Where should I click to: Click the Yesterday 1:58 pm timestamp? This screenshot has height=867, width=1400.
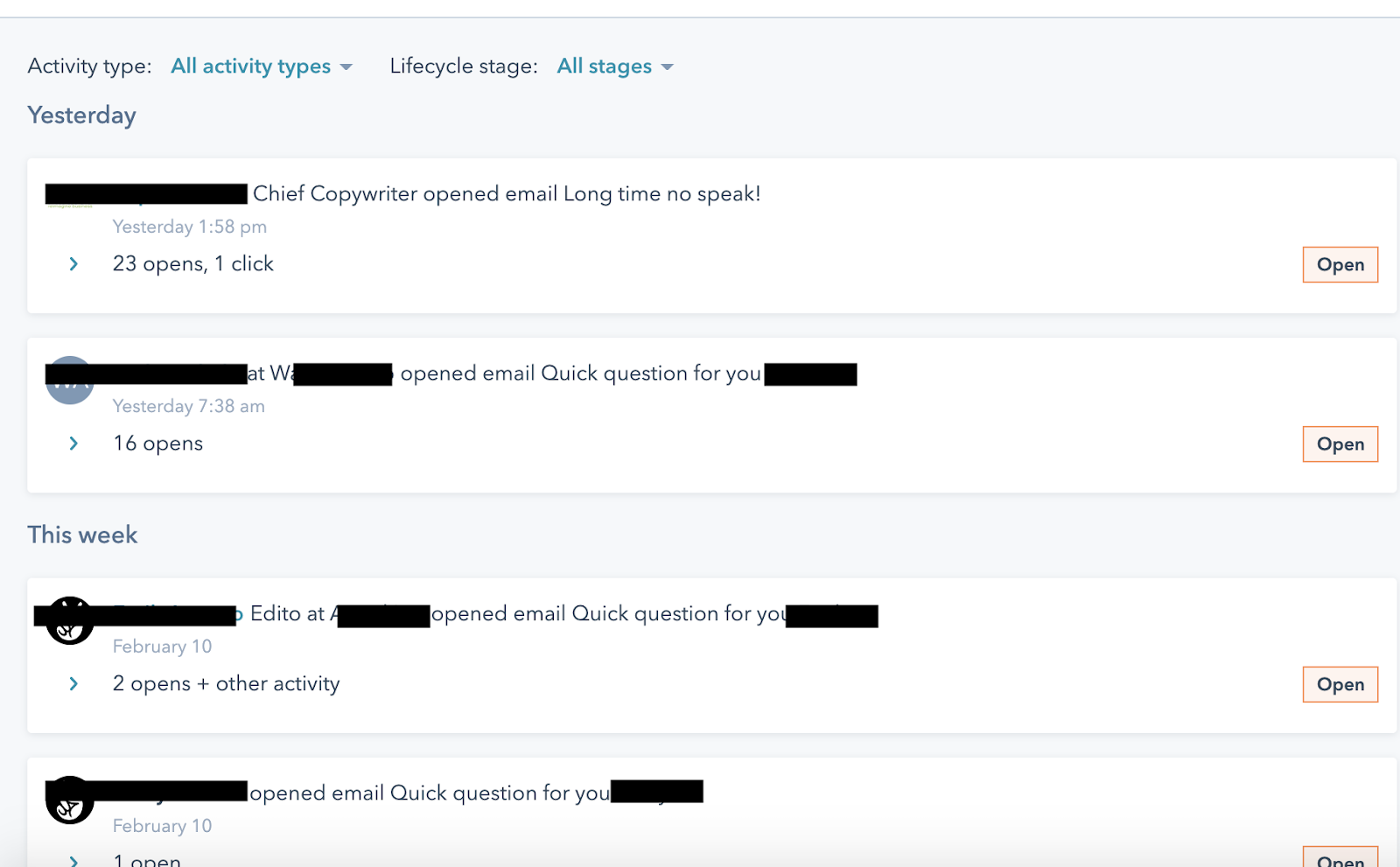pos(189,227)
